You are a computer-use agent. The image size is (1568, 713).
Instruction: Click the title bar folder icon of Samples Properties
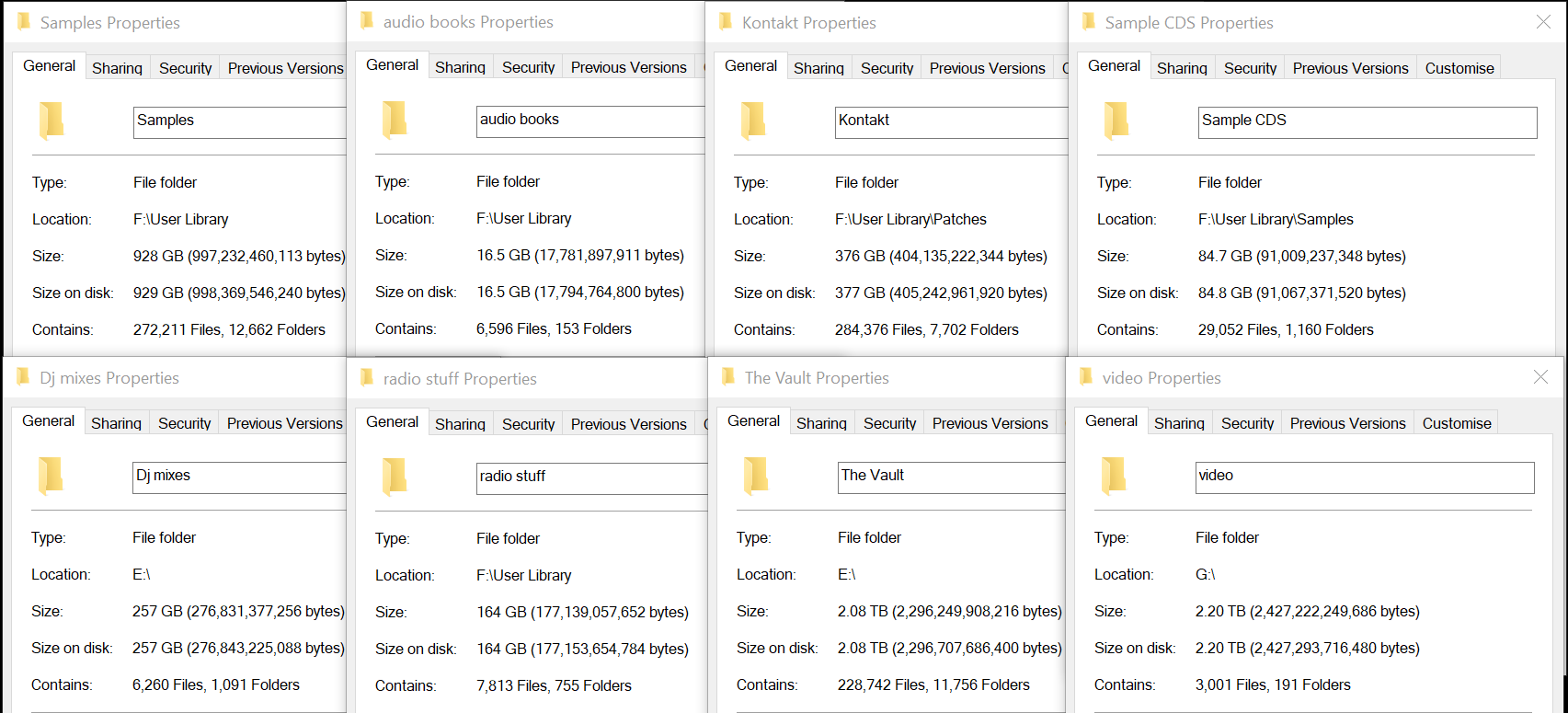pyautogui.click(x=24, y=21)
